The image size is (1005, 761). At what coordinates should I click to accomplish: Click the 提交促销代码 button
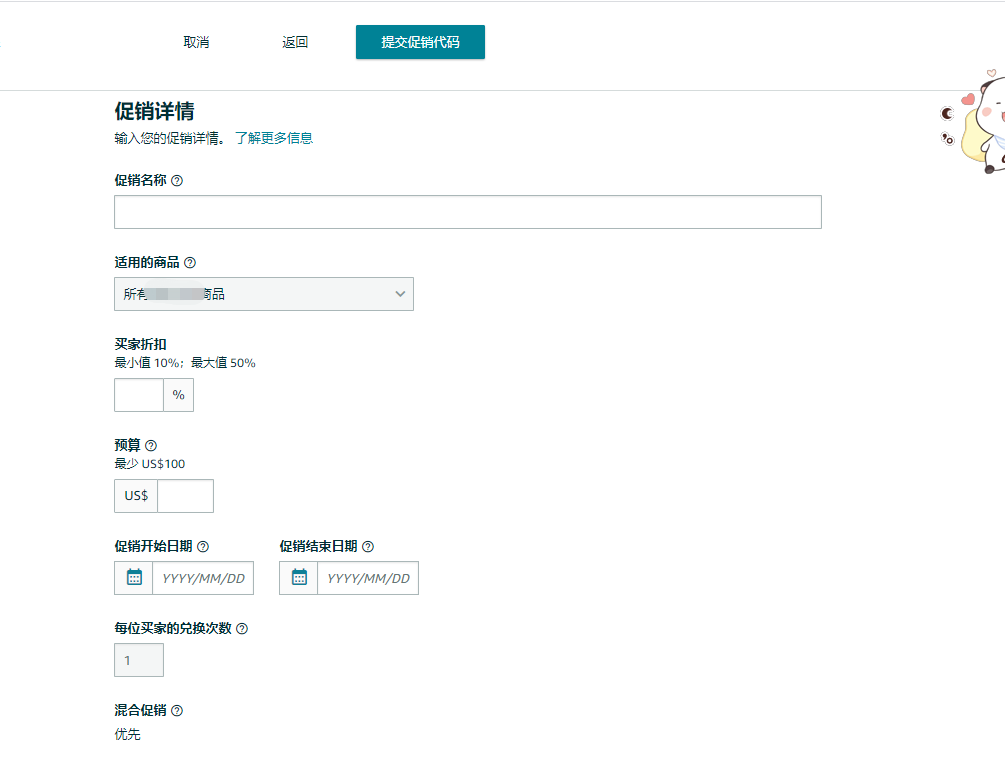[x=420, y=42]
